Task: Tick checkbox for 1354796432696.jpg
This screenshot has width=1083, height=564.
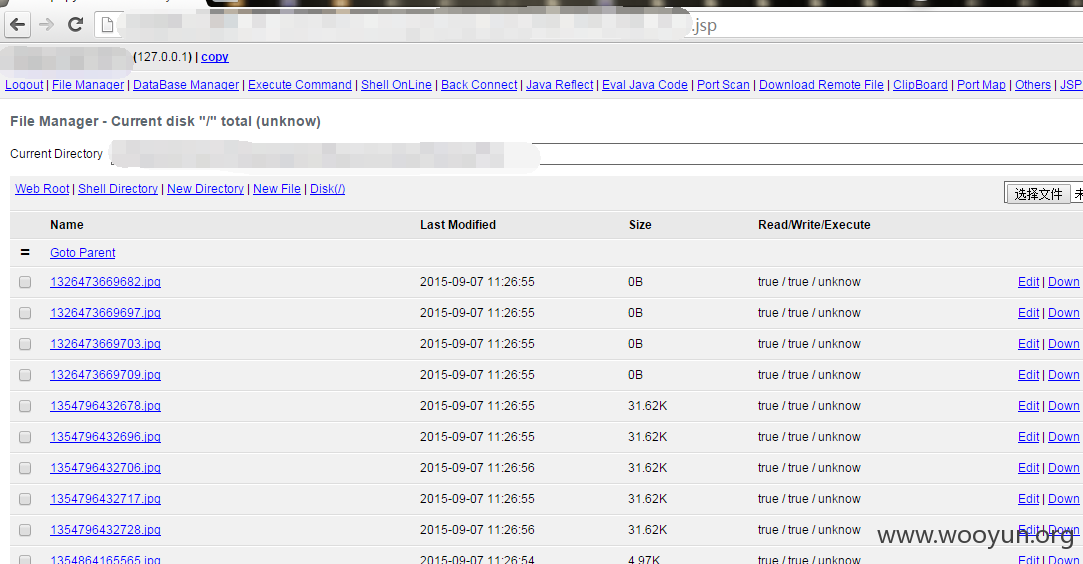Action: coord(25,437)
